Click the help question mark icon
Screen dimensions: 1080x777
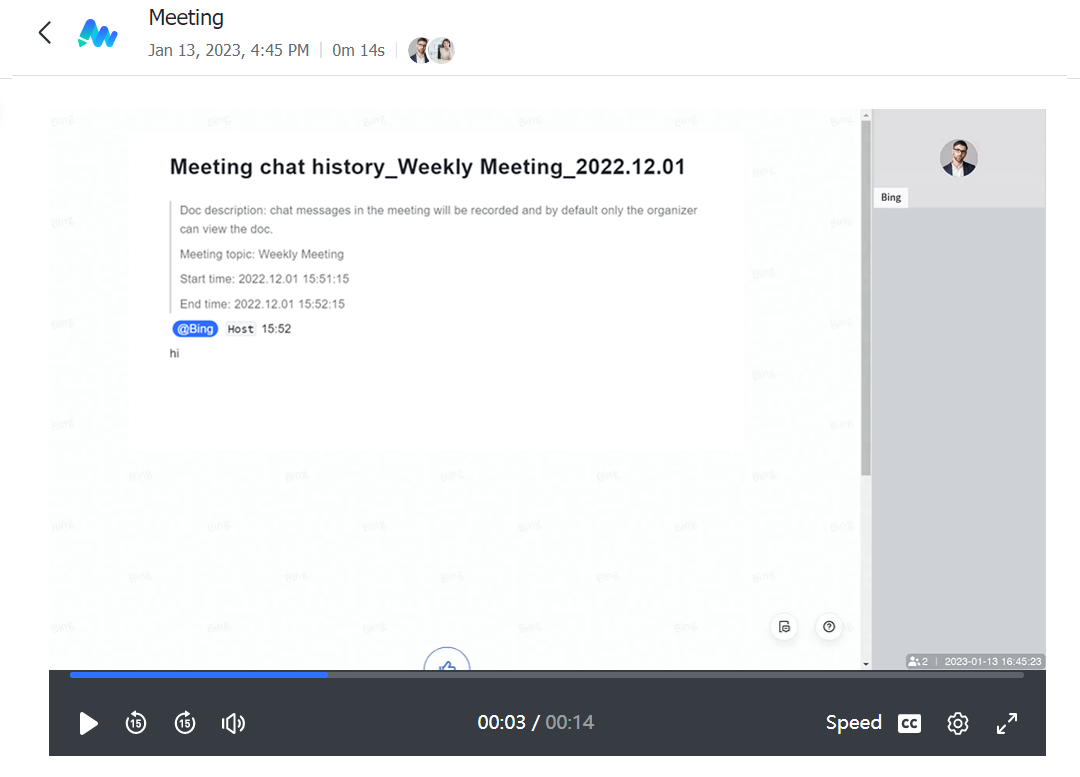point(829,627)
